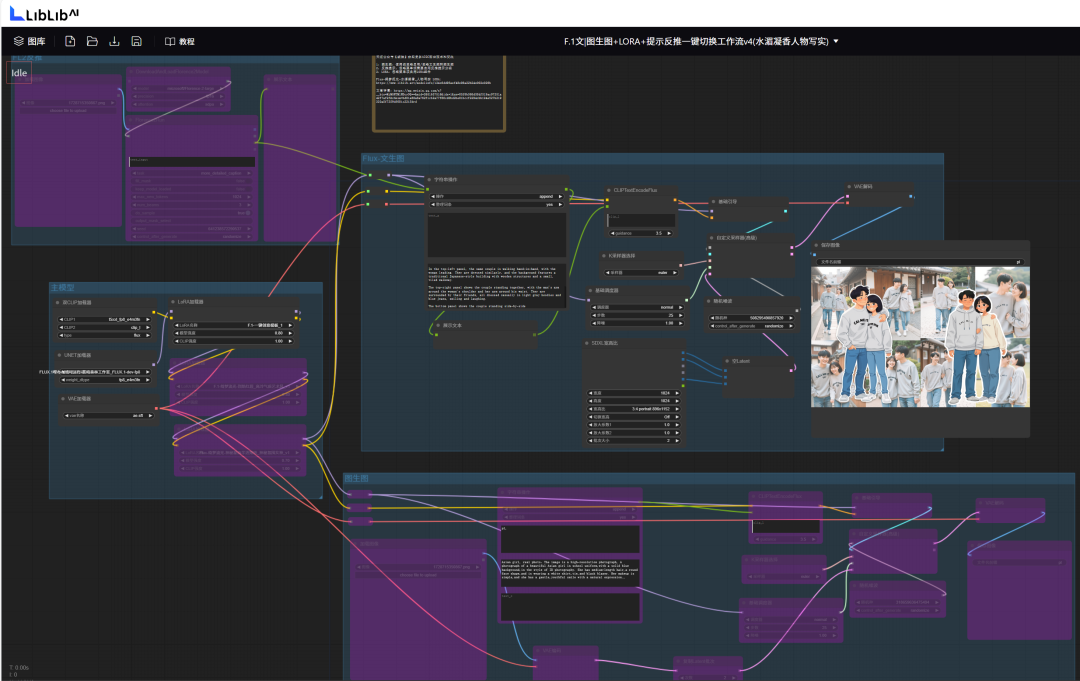Collapse the 展示文本 node via its dot
Image resolution: width=1080 pixels, height=681 pixels.
tap(437, 325)
